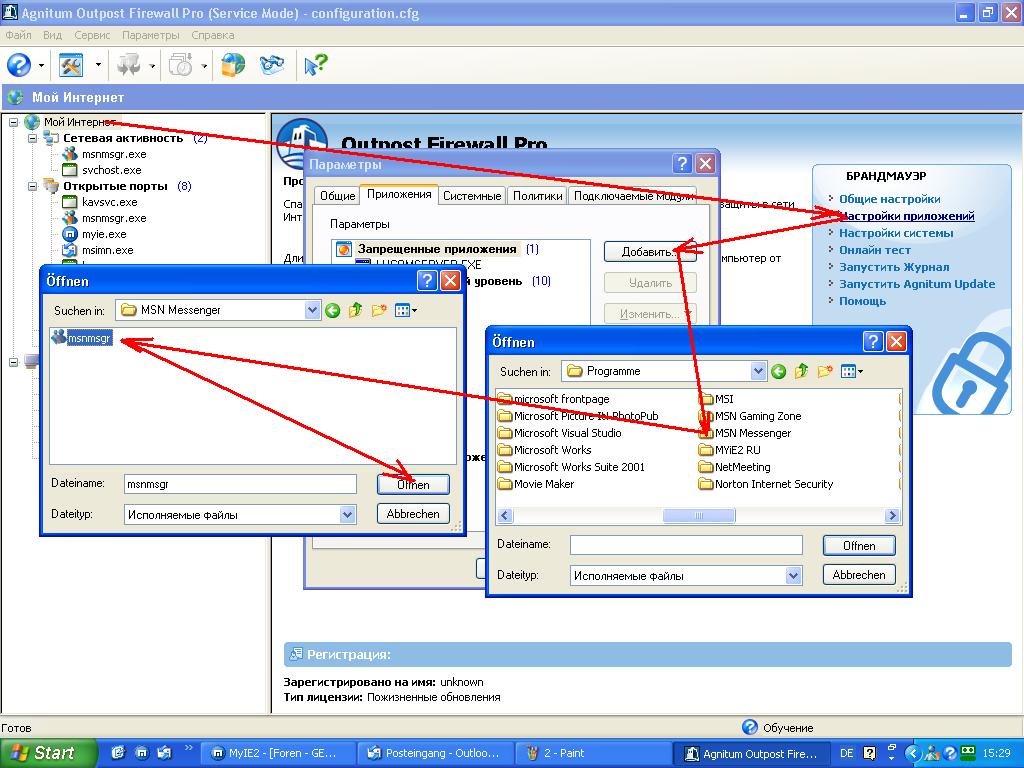Open the Start button
Screen dimensions: 1024x768
47,753
